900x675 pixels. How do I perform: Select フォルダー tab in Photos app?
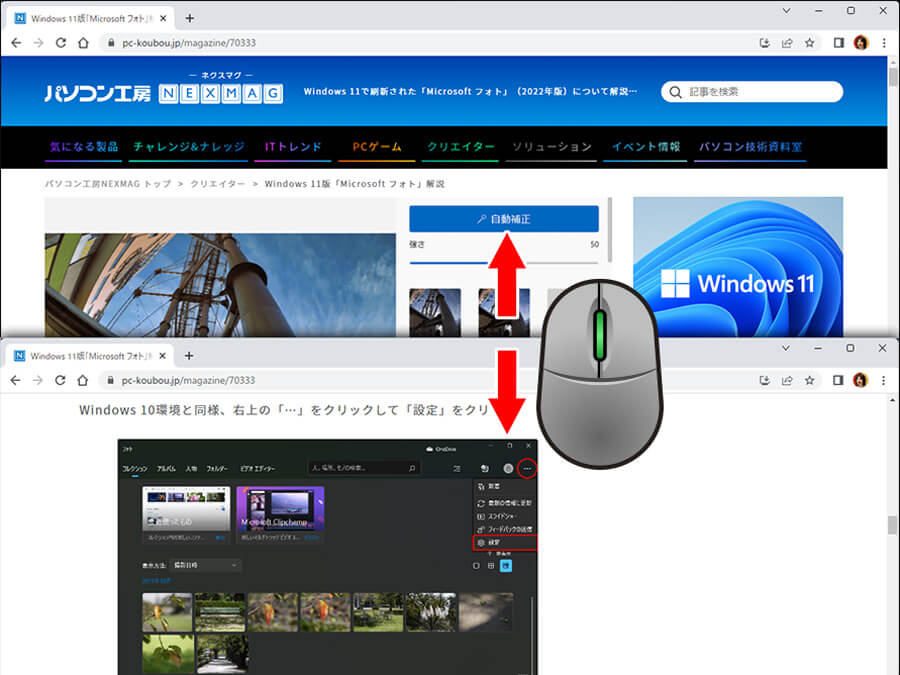(x=217, y=469)
